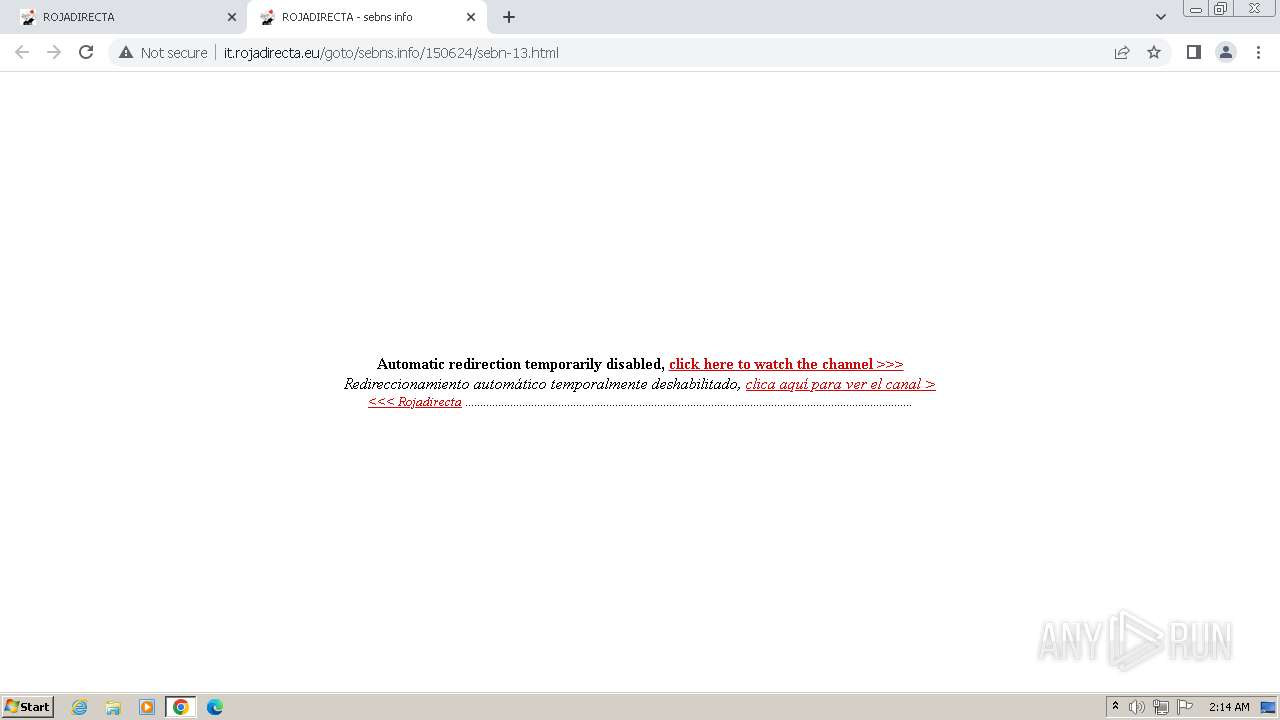
Task: Share this page icon in address bar
Action: coord(1122,52)
